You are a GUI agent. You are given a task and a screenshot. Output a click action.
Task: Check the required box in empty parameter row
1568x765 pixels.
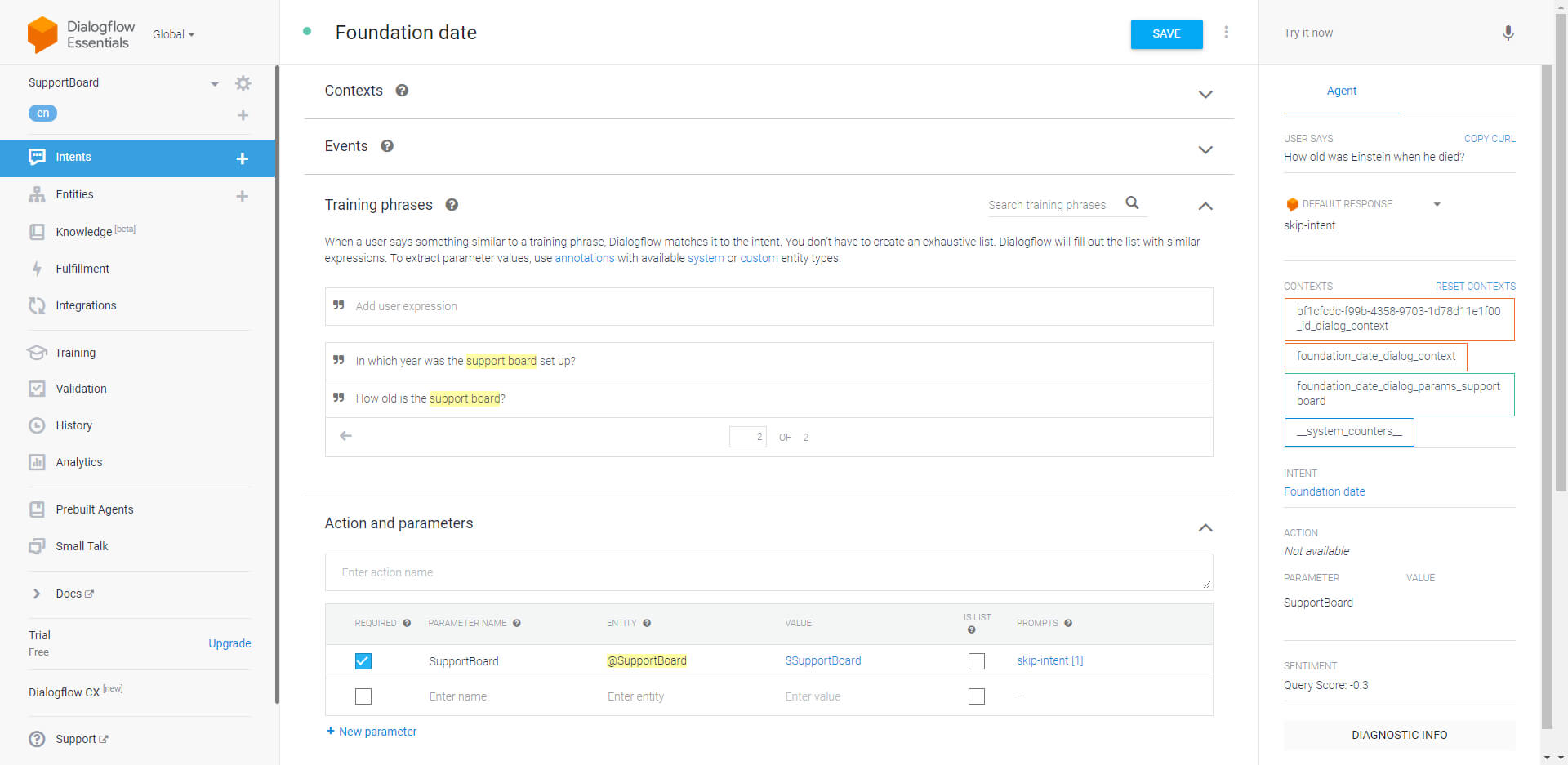click(x=363, y=696)
